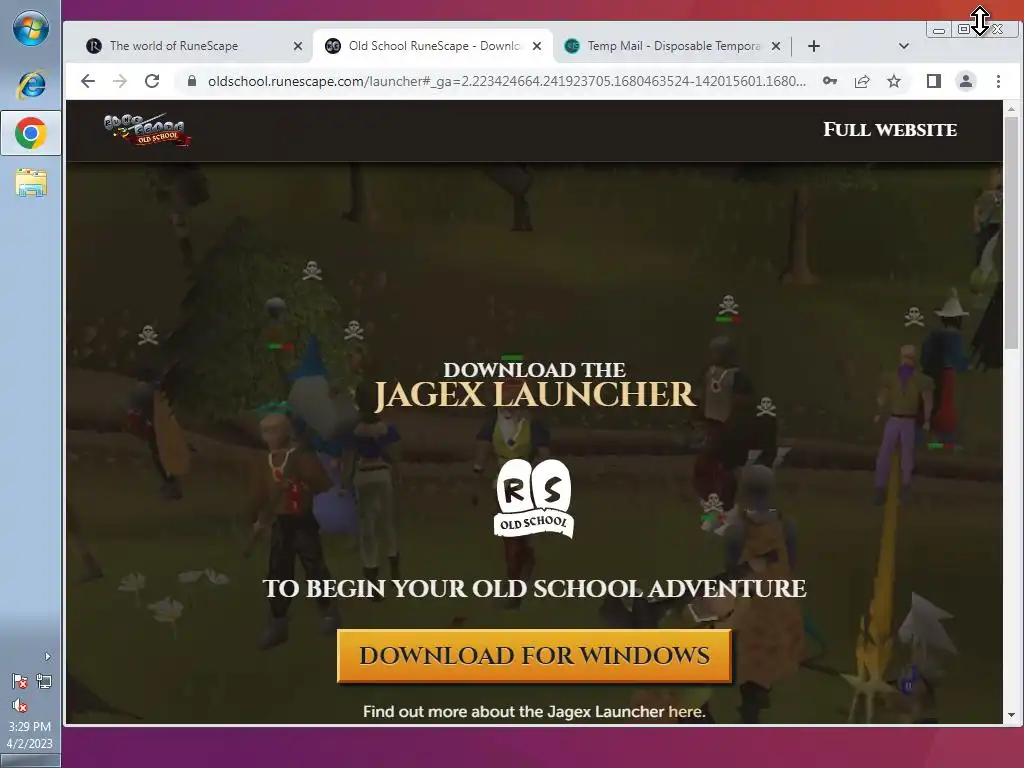Viewport: 1024px width, 768px height.
Task: Open Chrome three-dot menu
Action: click(998, 81)
